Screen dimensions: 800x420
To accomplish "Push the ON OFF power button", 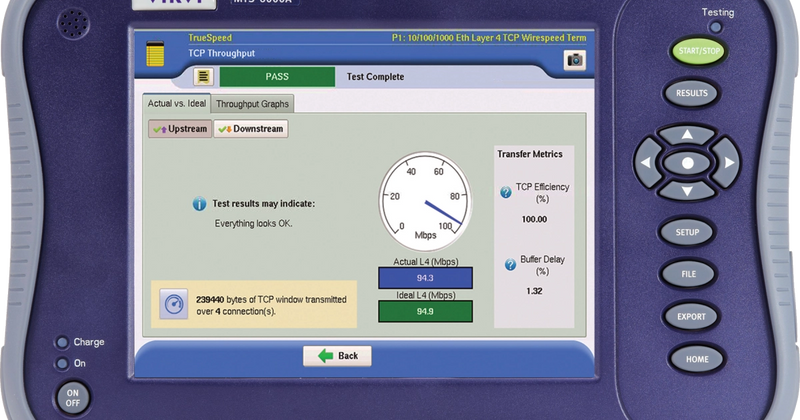I will (72, 398).
